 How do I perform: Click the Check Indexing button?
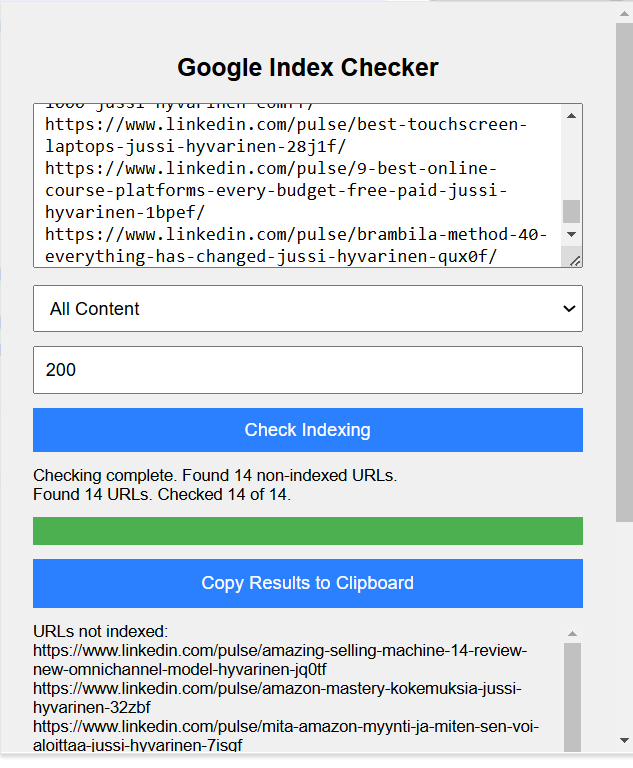tap(308, 430)
